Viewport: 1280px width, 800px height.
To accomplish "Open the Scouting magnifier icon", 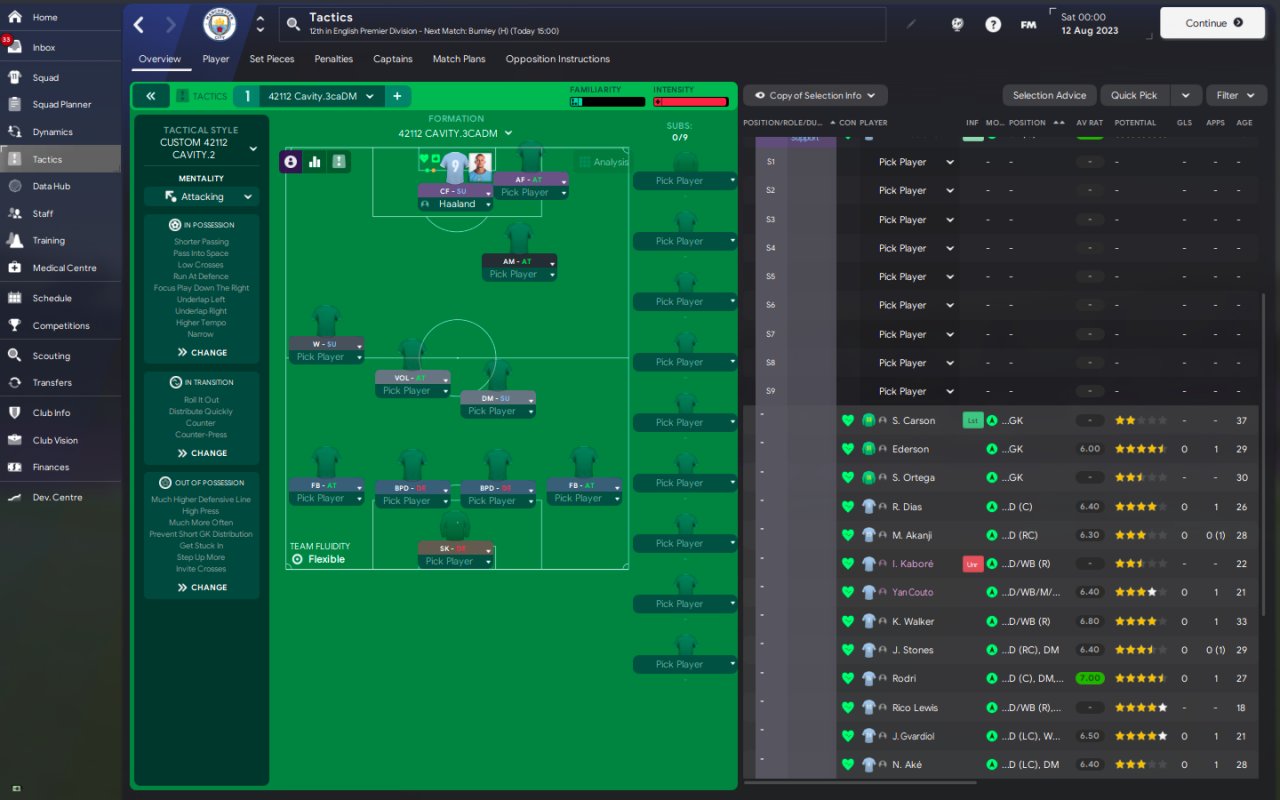I will click(x=15, y=355).
